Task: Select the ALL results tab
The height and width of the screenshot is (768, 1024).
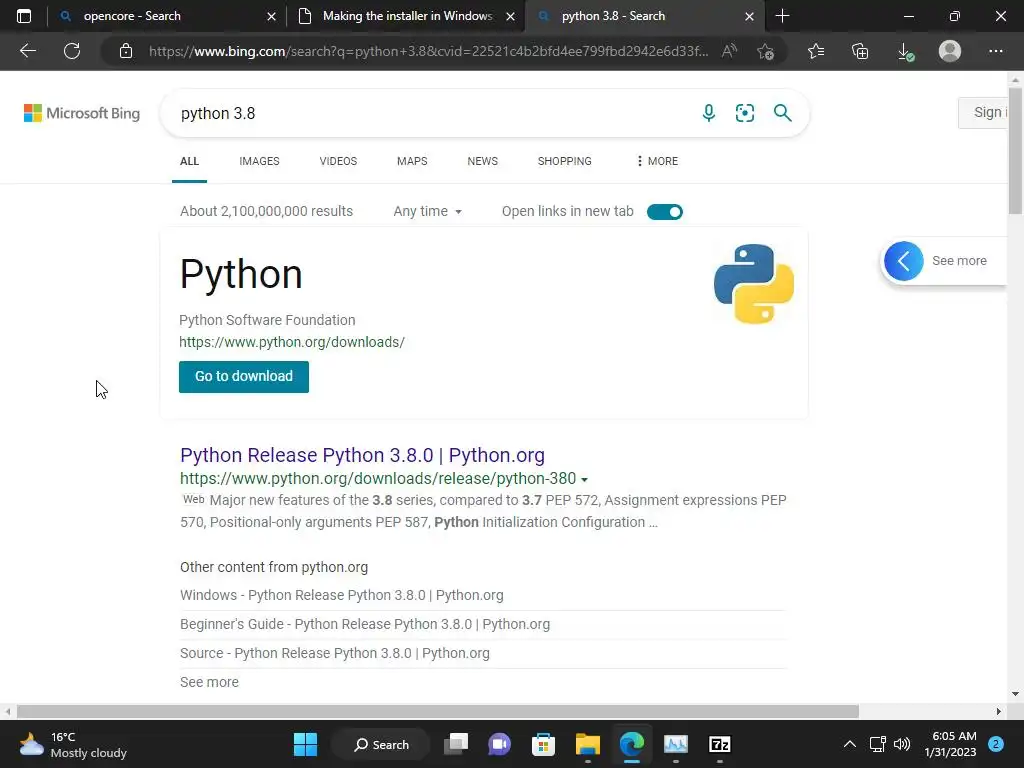Action: (189, 161)
